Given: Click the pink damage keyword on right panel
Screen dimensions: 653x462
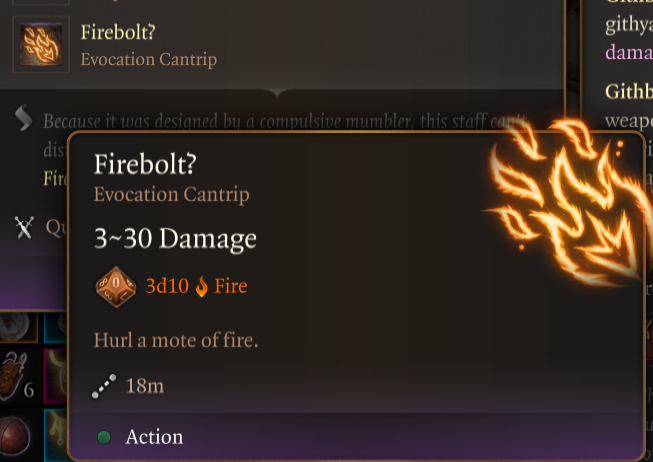Looking at the screenshot, I should pos(629,52).
